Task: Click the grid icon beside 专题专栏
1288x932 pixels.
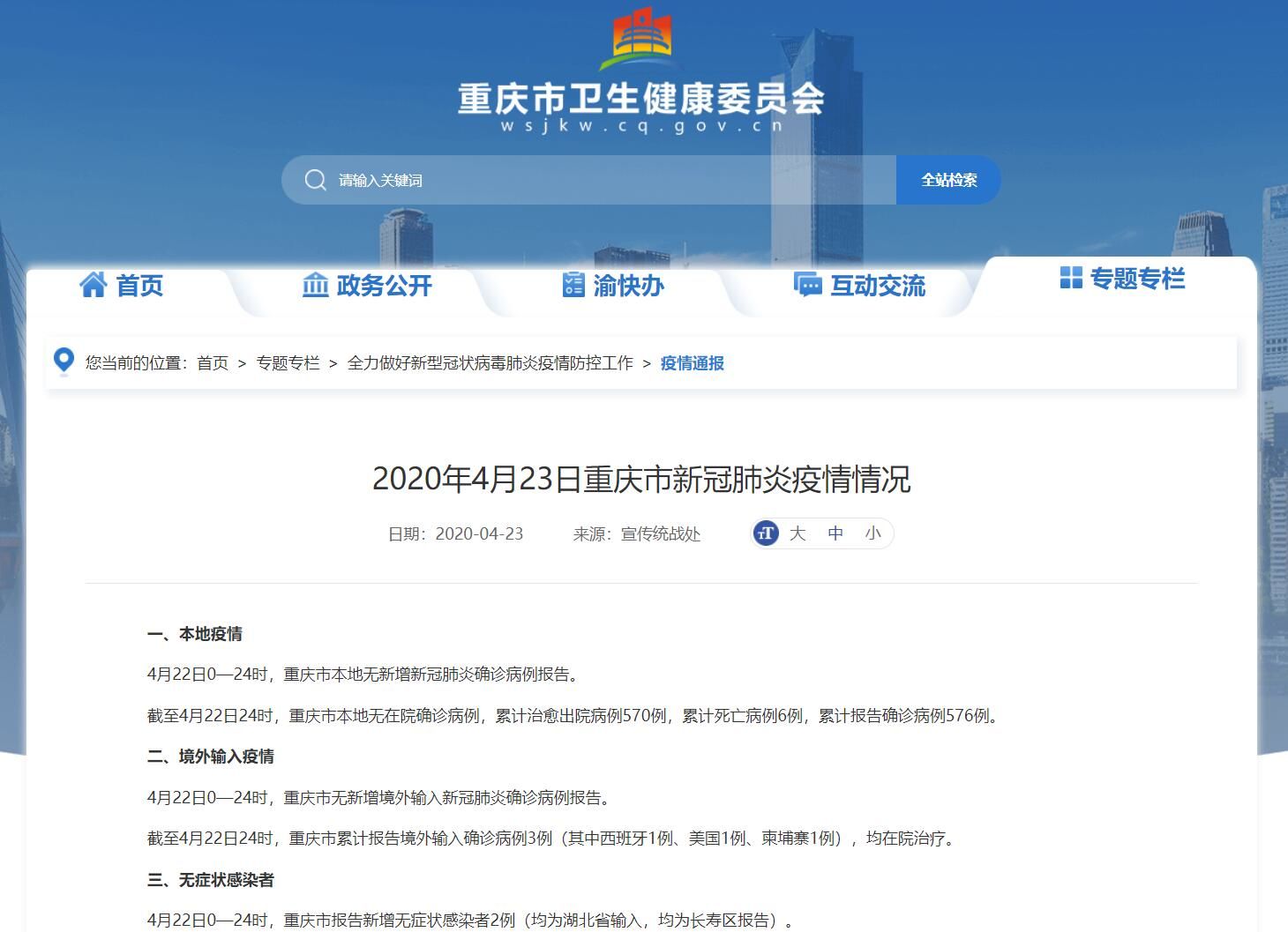Action: tap(1070, 278)
